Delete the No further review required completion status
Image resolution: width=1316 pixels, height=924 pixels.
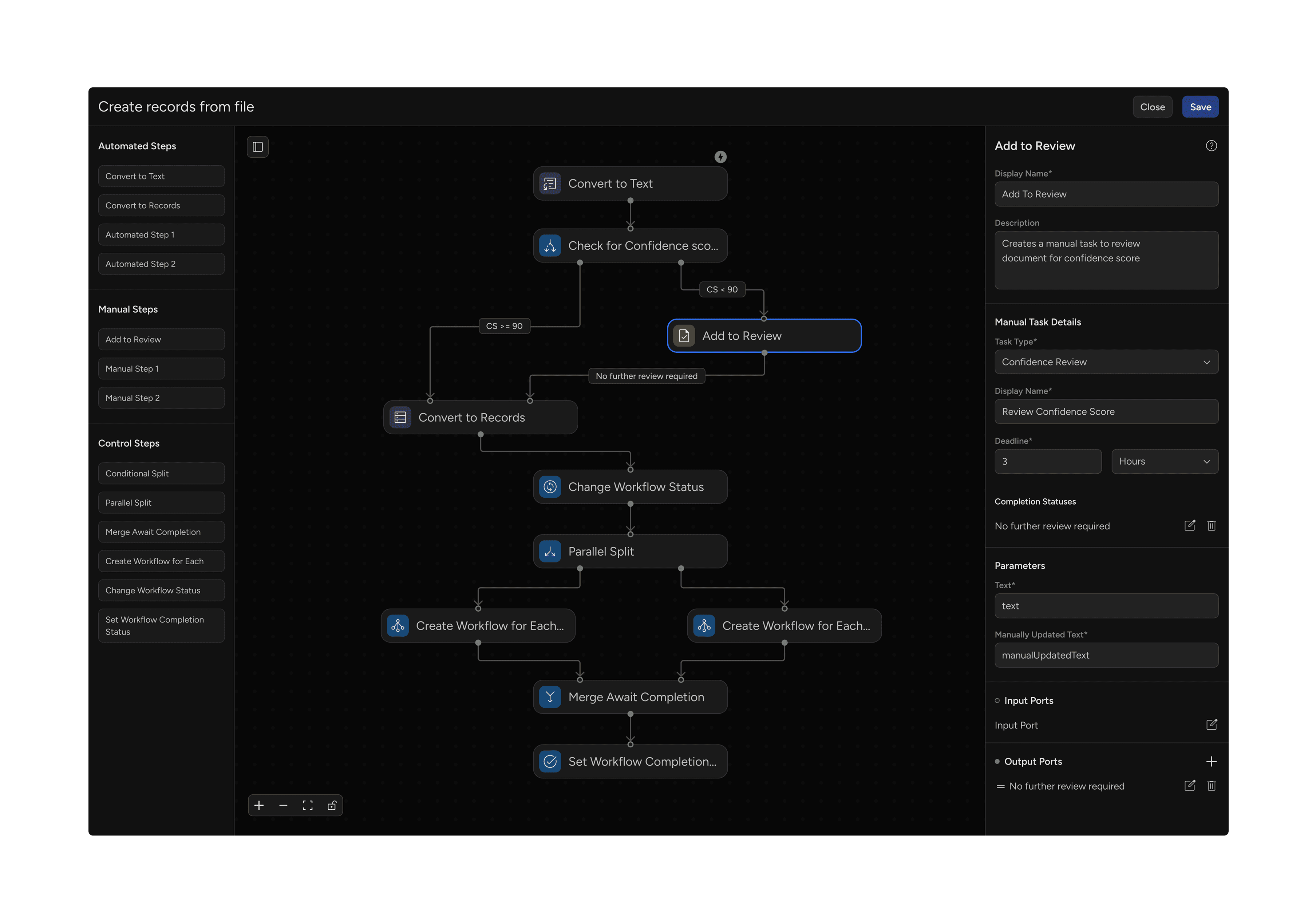click(1212, 526)
